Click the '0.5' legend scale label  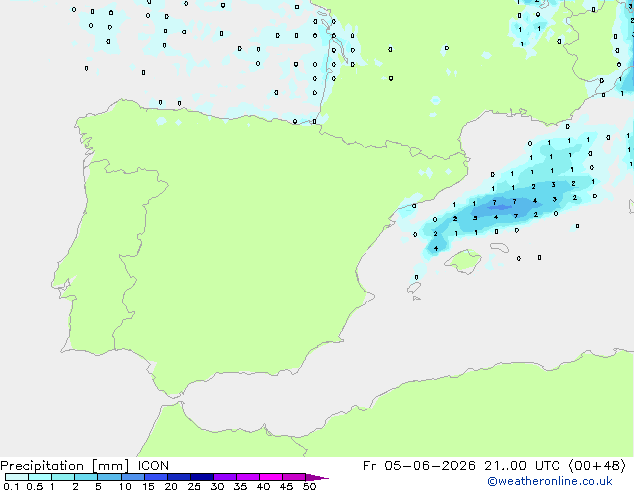coord(35,486)
